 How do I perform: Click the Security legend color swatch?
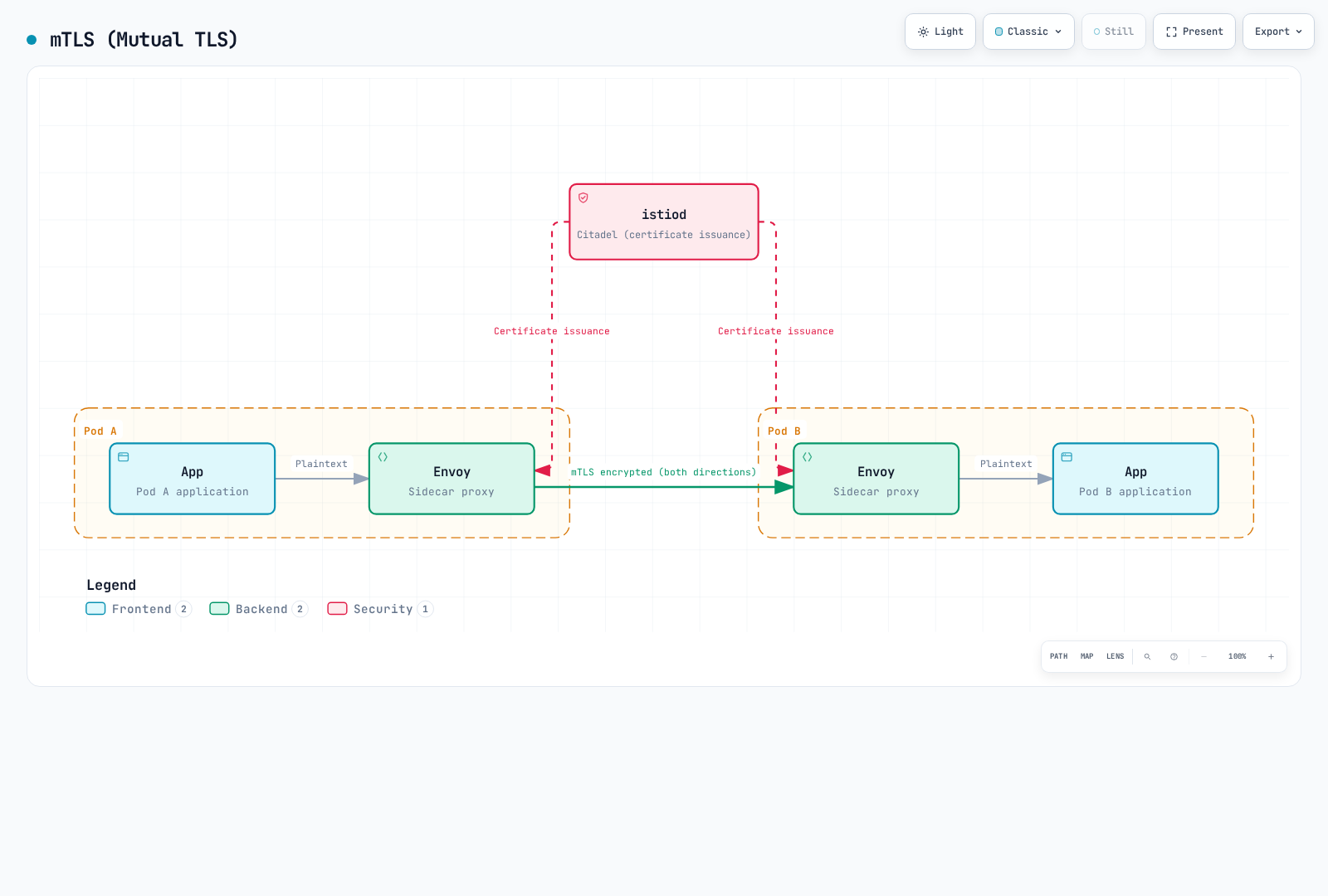(337, 609)
